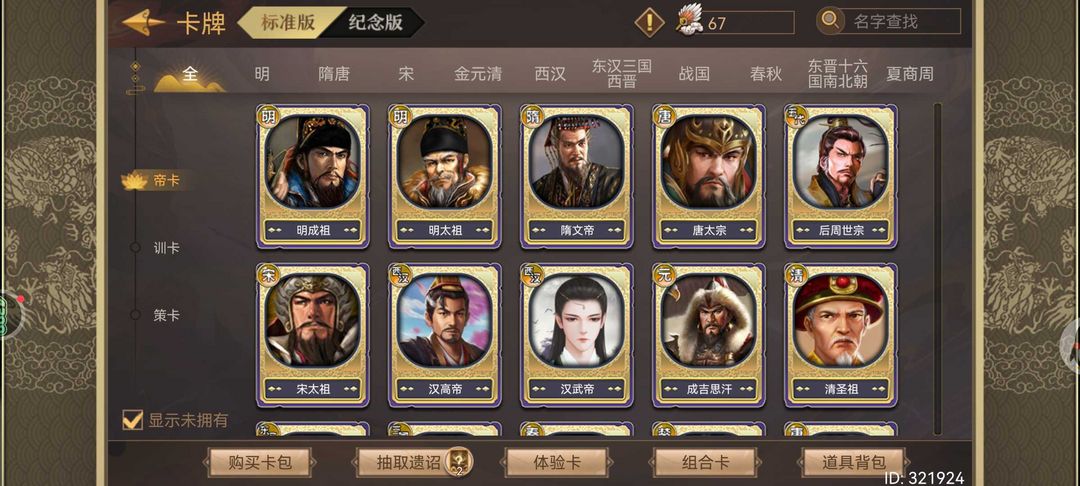Select 标准版 edition
The height and width of the screenshot is (486, 1080).
(x=288, y=22)
